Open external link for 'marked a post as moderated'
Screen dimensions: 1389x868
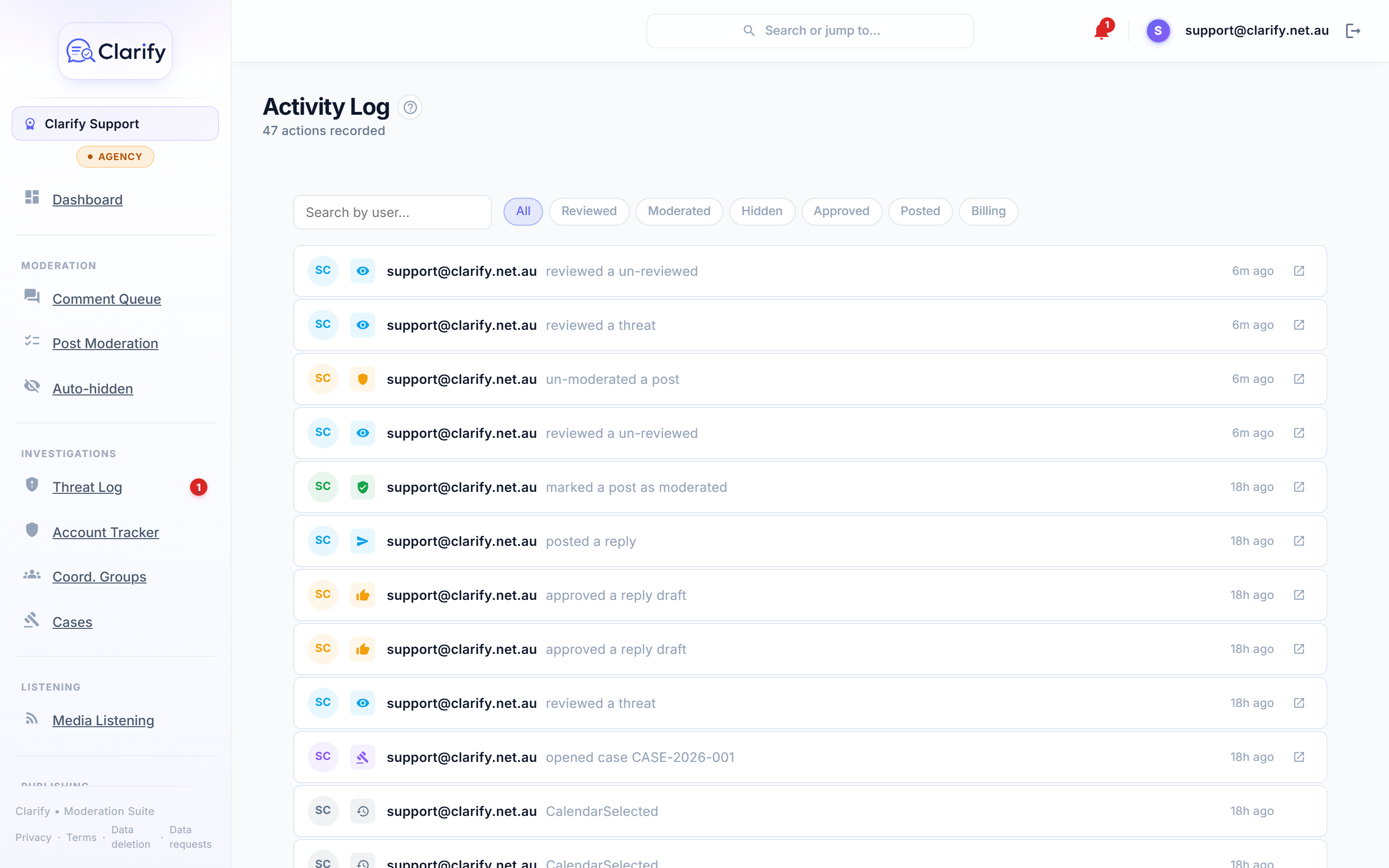(1299, 487)
